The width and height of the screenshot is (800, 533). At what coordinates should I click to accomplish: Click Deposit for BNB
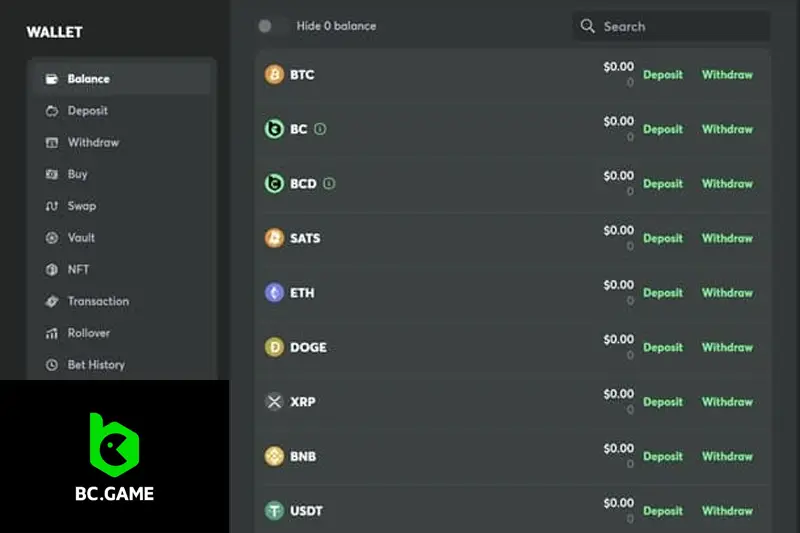tap(663, 456)
